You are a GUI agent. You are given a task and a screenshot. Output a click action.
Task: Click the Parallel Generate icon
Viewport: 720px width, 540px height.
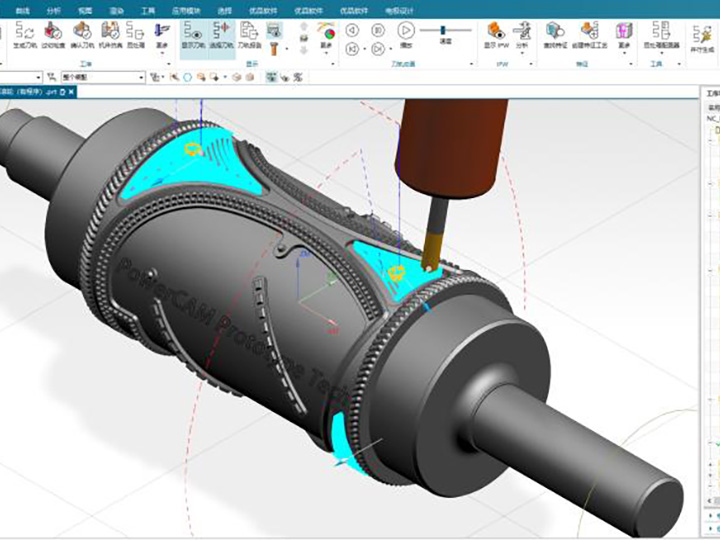702,38
